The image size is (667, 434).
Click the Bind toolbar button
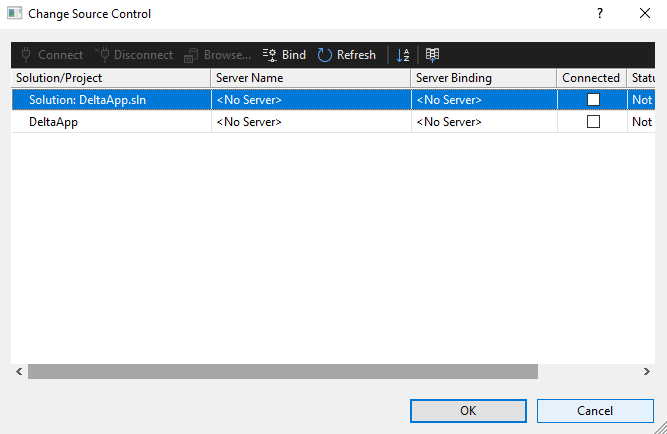point(284,55)
